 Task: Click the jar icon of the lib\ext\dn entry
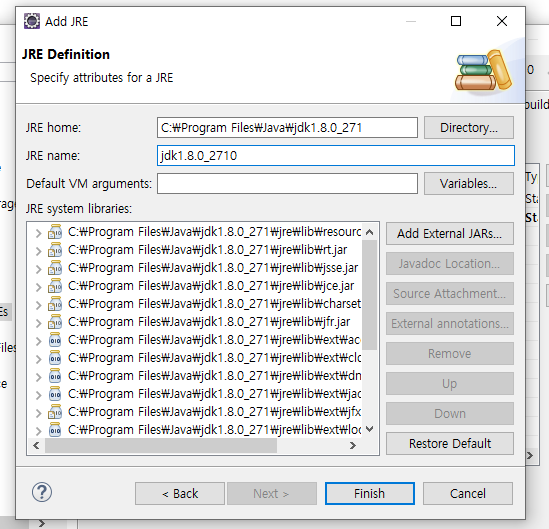55,376
